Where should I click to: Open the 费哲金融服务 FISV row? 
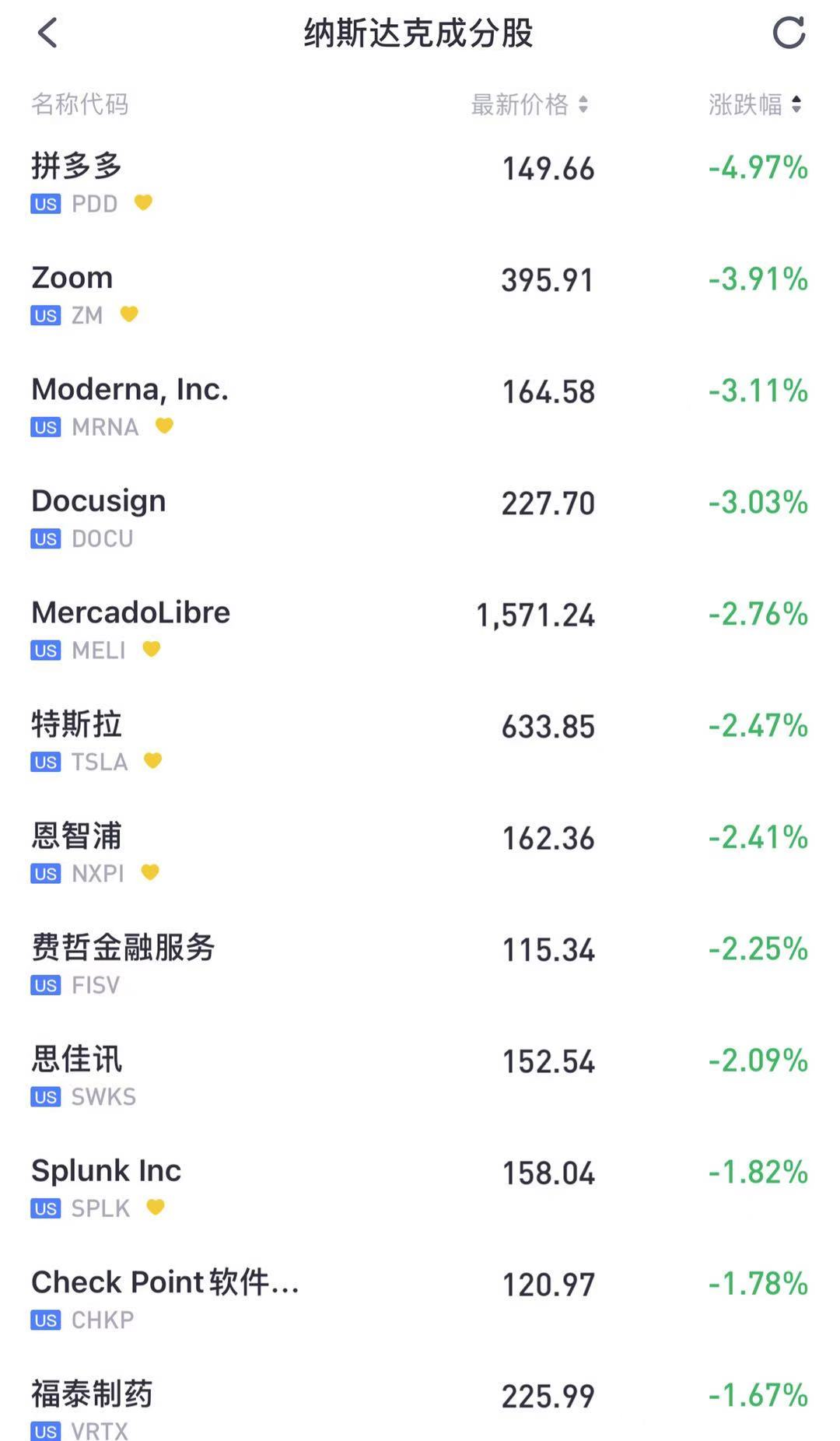tap(420, 965)
